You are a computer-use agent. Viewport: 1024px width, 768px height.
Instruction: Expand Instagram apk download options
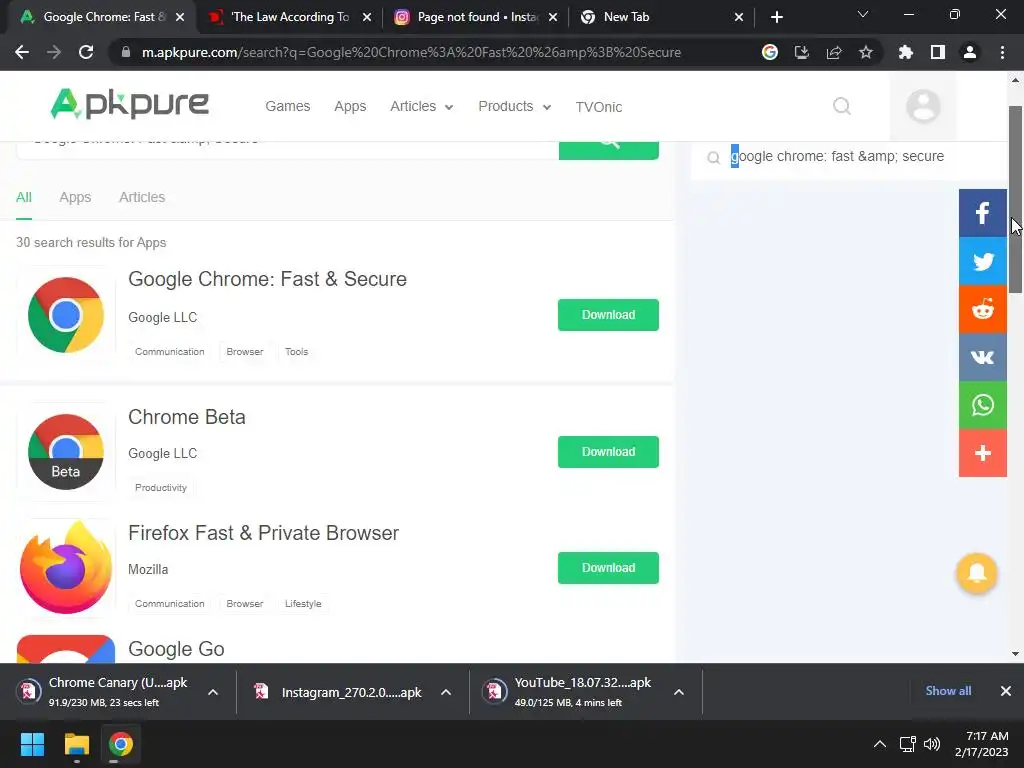[x=446, y=692]
